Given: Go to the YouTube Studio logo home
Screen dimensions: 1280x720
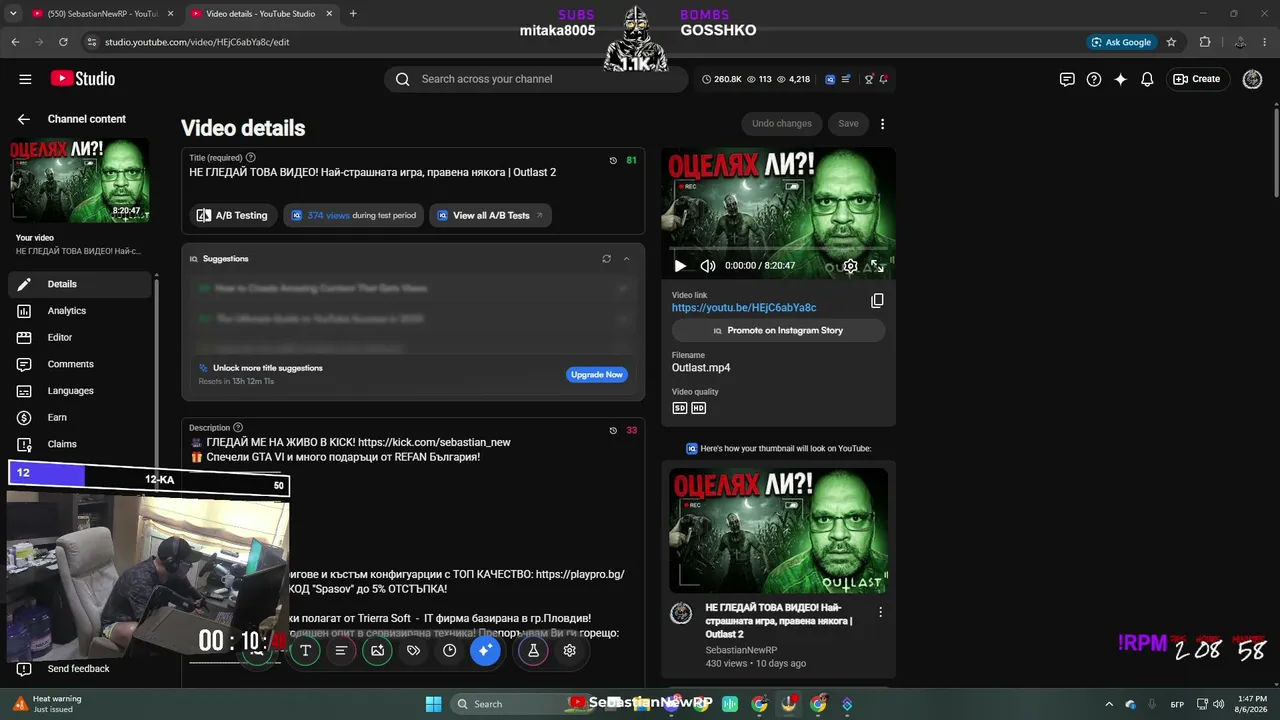Looking at the screenshot, I should tap(83, 79).
